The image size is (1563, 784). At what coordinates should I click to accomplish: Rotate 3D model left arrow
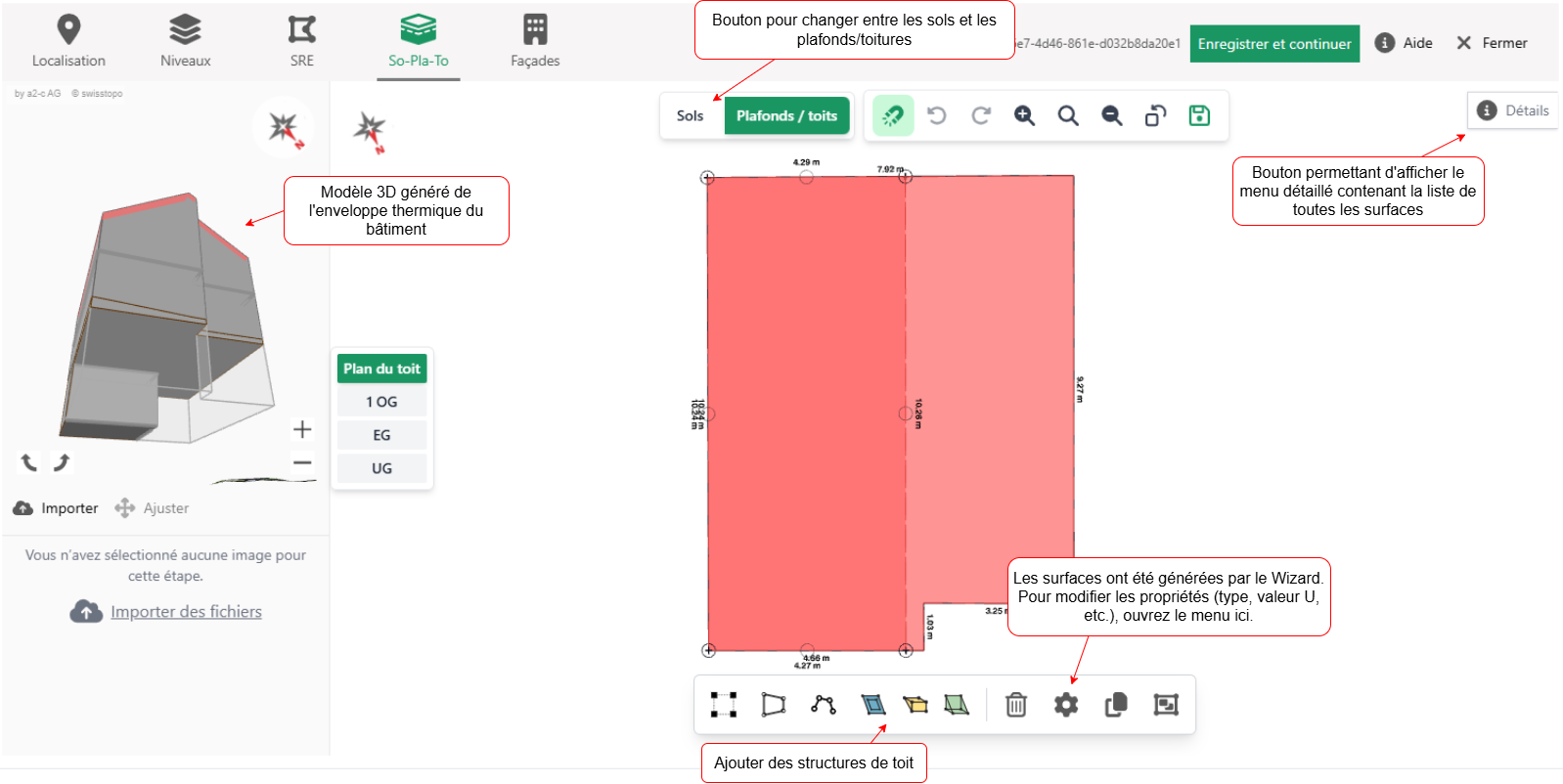pos(29,462)
